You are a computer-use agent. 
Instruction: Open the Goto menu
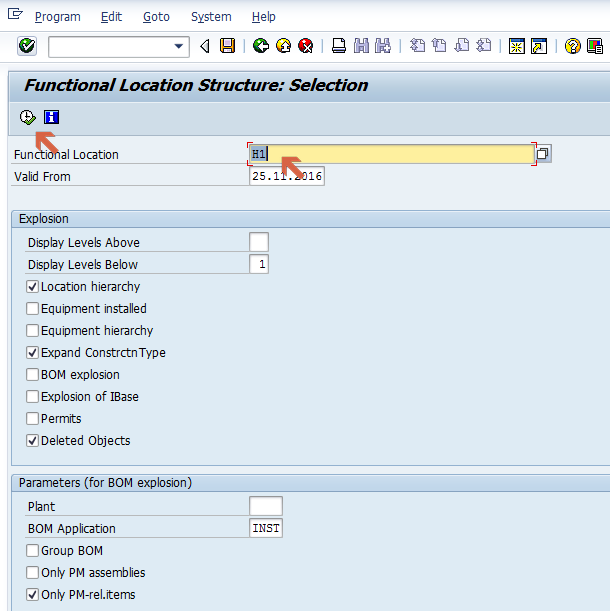[156, 17]
